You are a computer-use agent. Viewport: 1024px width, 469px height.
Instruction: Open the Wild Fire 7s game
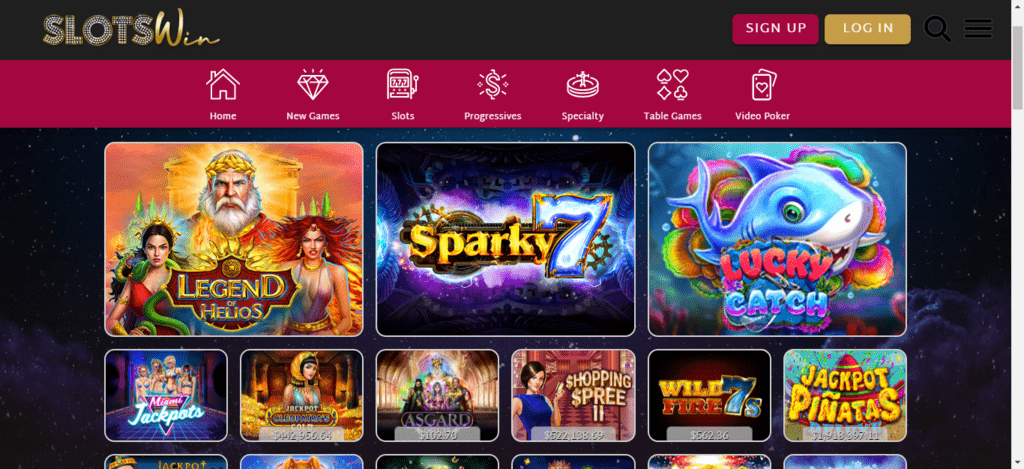pos(709,395)
